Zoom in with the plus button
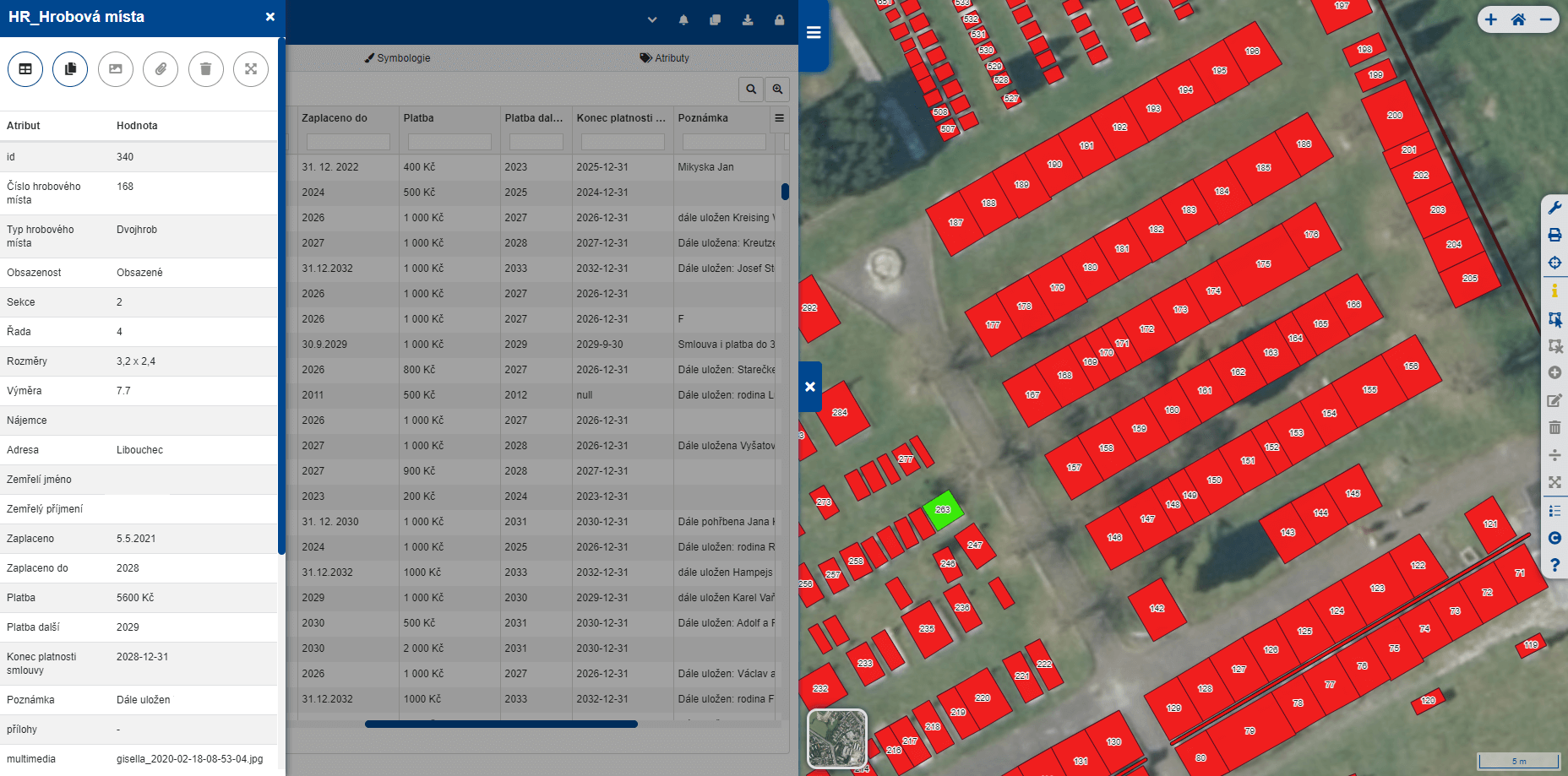1568x776 pixels. (x=1491, y=20)
